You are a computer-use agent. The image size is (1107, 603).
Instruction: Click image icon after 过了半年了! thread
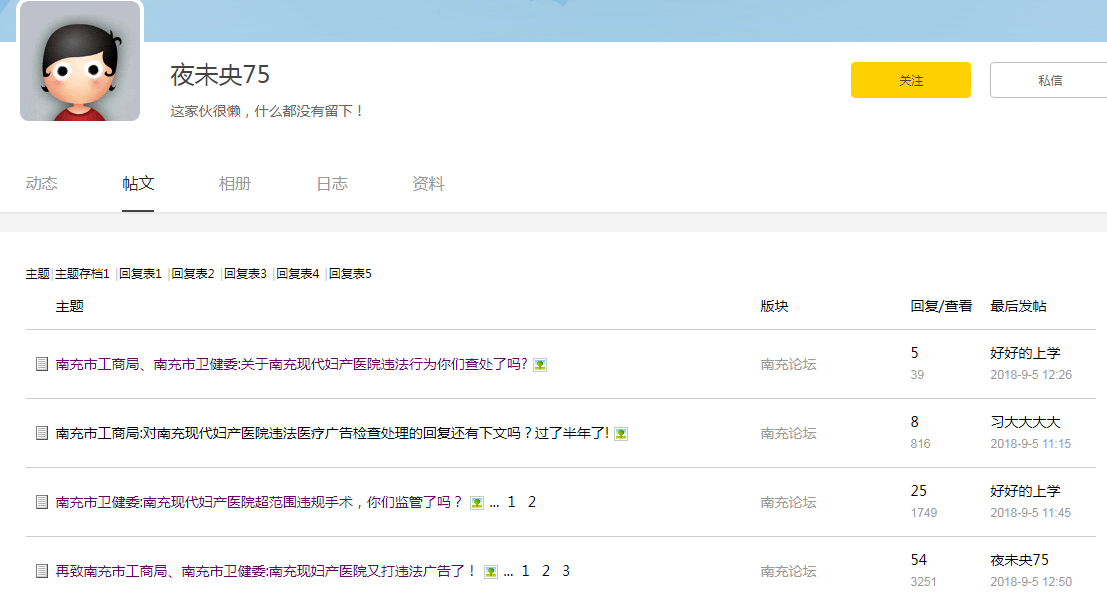click(621, 434)
